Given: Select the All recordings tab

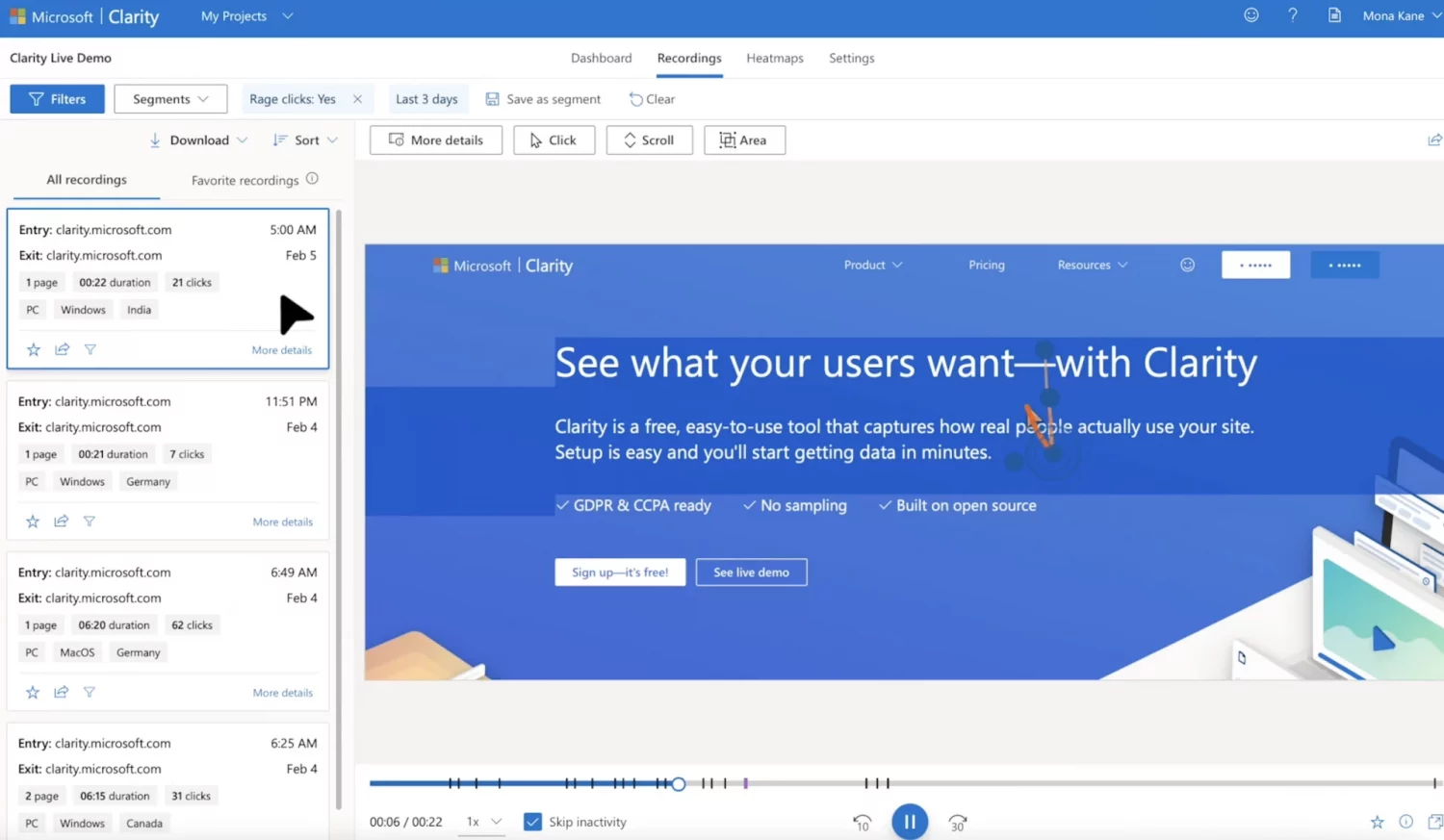Looking at the screenshot, I should pos(87,180).
